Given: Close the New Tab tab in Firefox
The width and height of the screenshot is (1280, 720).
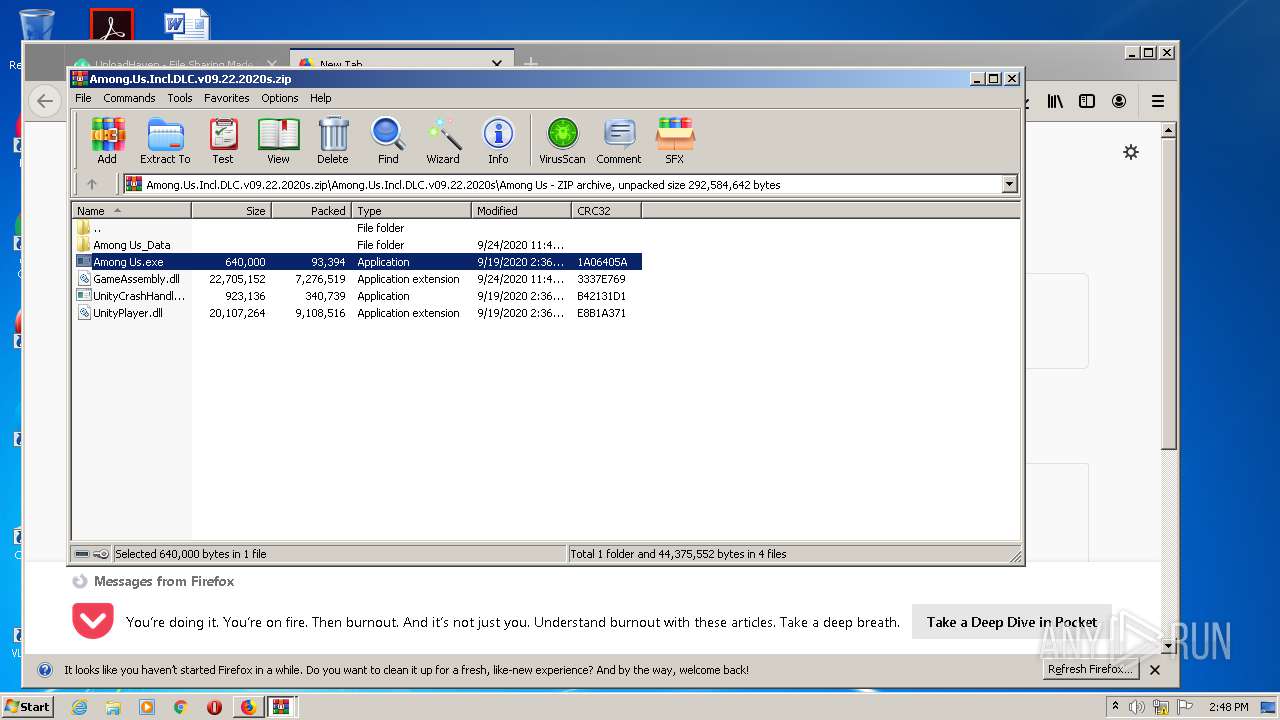Looking at the screenshot, I should coord(497,64).
